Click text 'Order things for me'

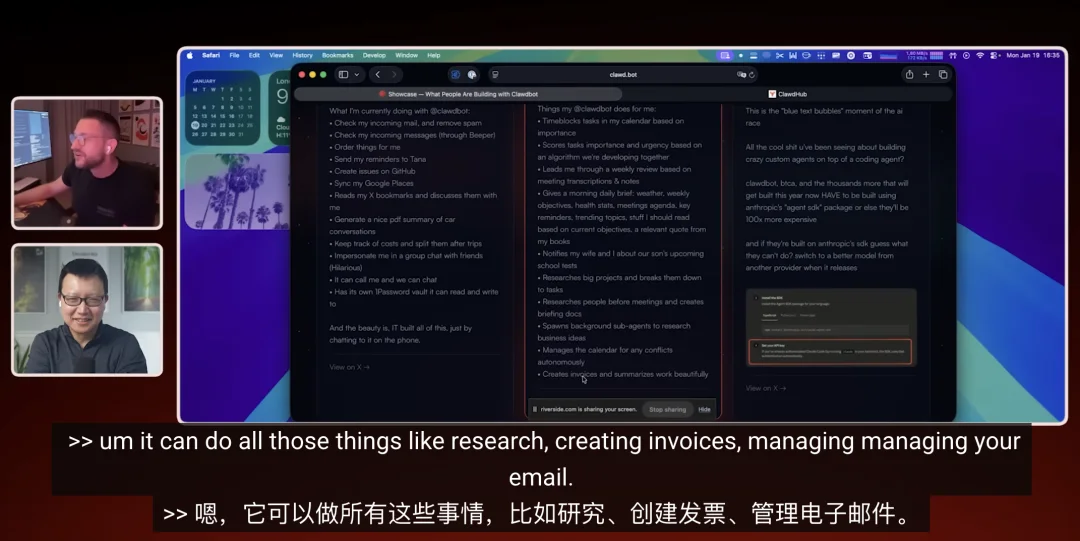click(x=367, y=147)
